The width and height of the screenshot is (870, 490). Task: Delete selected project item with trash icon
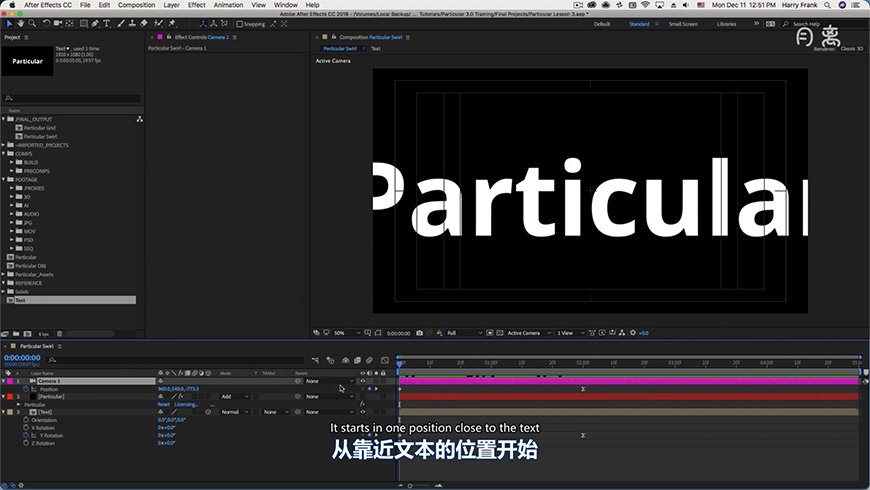59,334
